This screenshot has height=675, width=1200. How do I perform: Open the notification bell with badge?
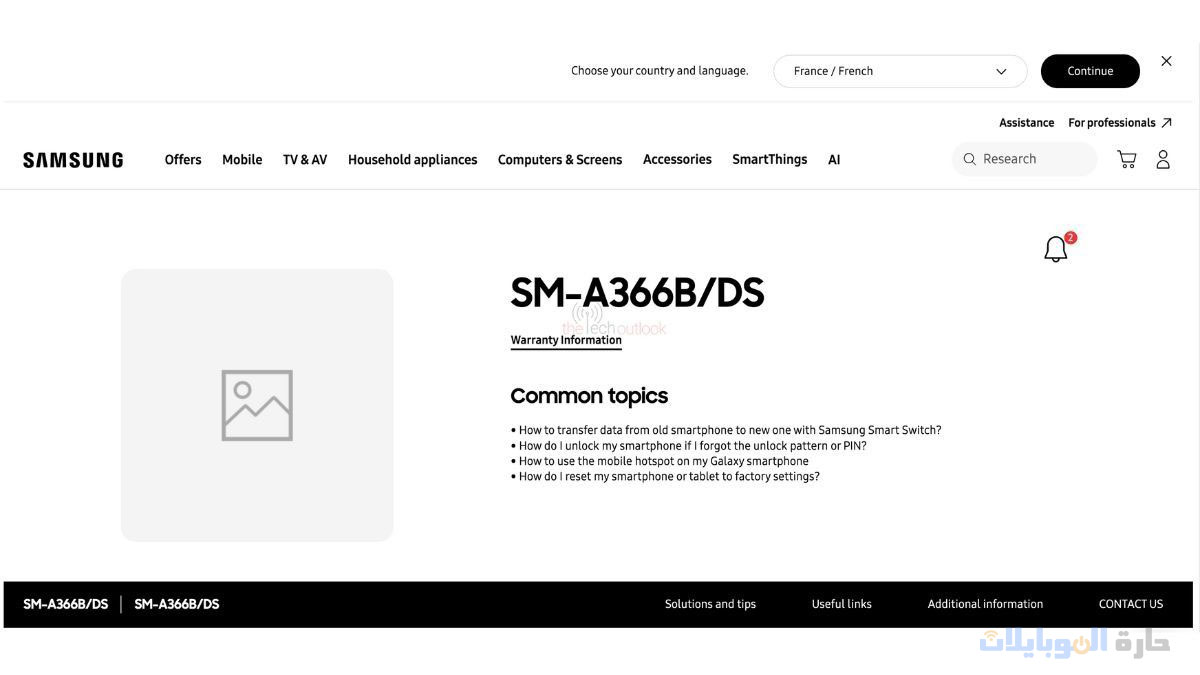click(x=1056, y=249)
